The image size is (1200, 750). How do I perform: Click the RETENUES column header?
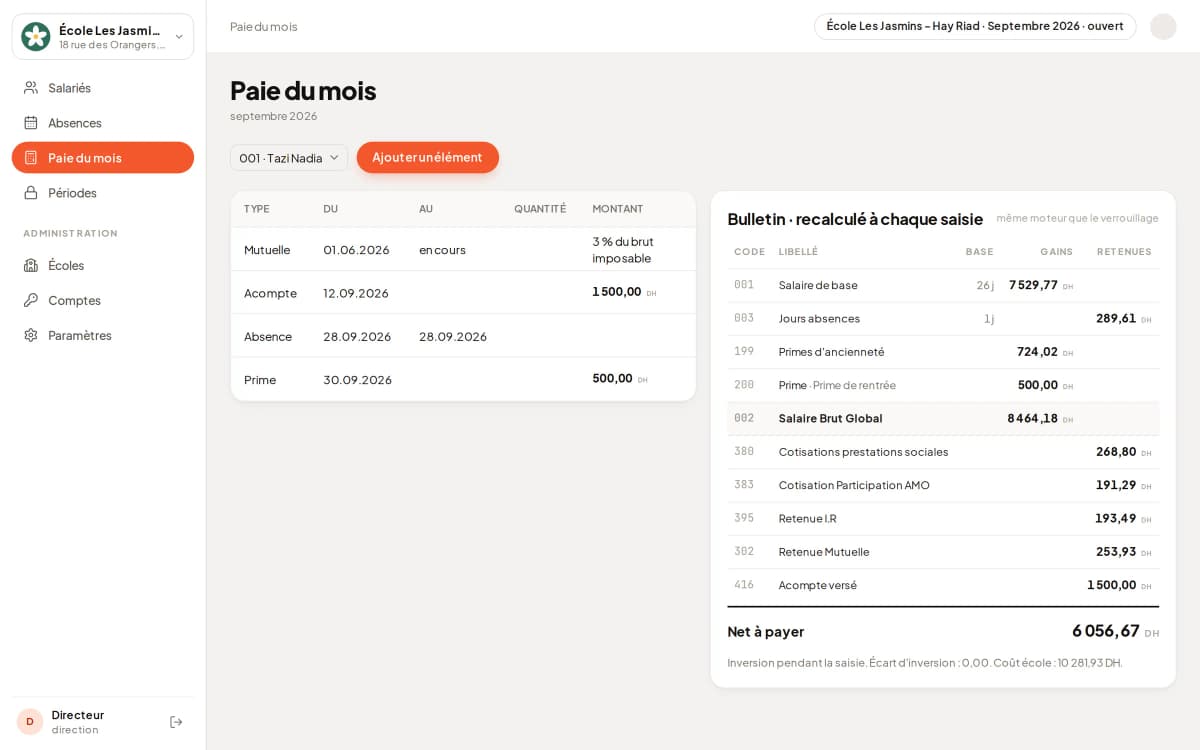[x=1124, y=252]
